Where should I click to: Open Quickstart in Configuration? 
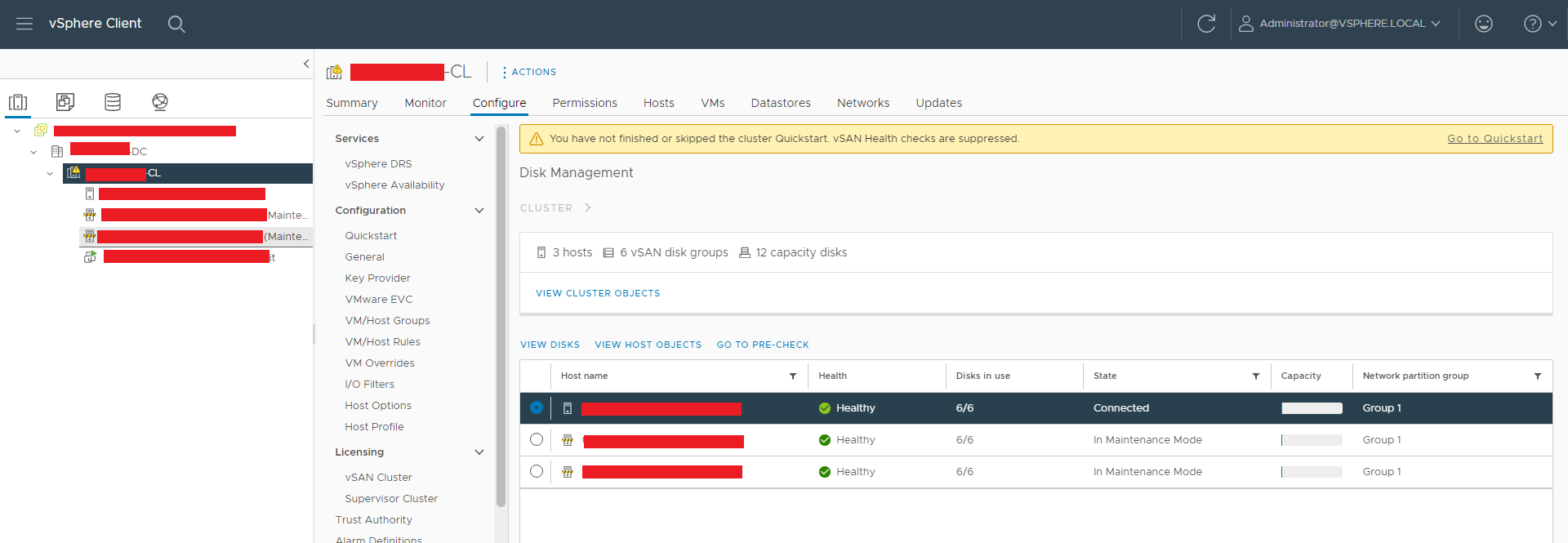pyautogui.click(x=371, y=236)
